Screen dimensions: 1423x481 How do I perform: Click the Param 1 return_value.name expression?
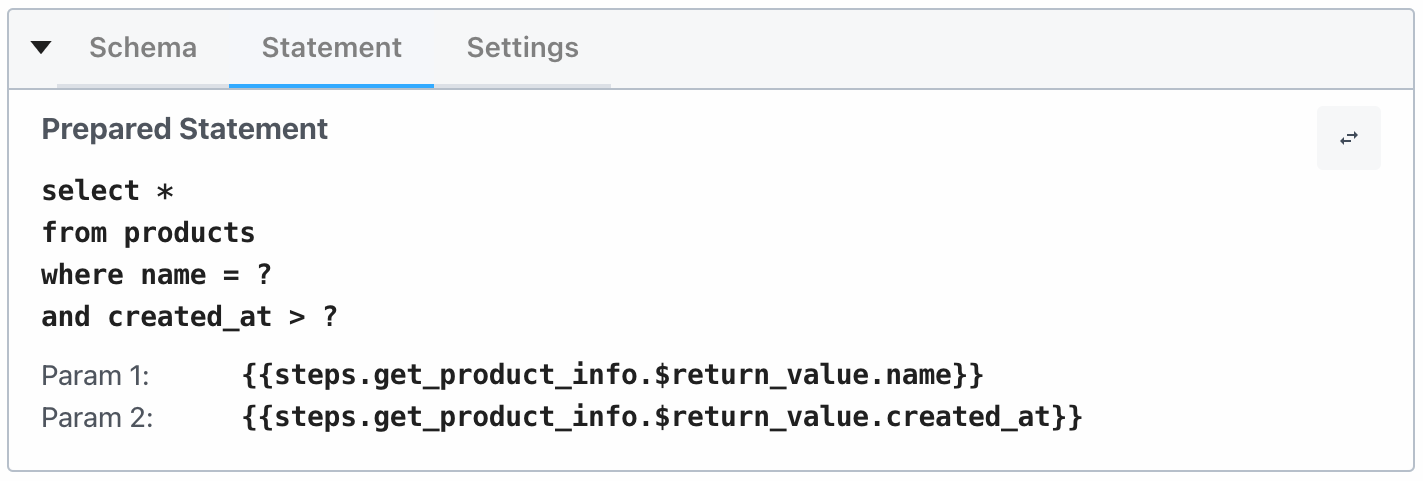pyautogui.click(x=614, y=376)
